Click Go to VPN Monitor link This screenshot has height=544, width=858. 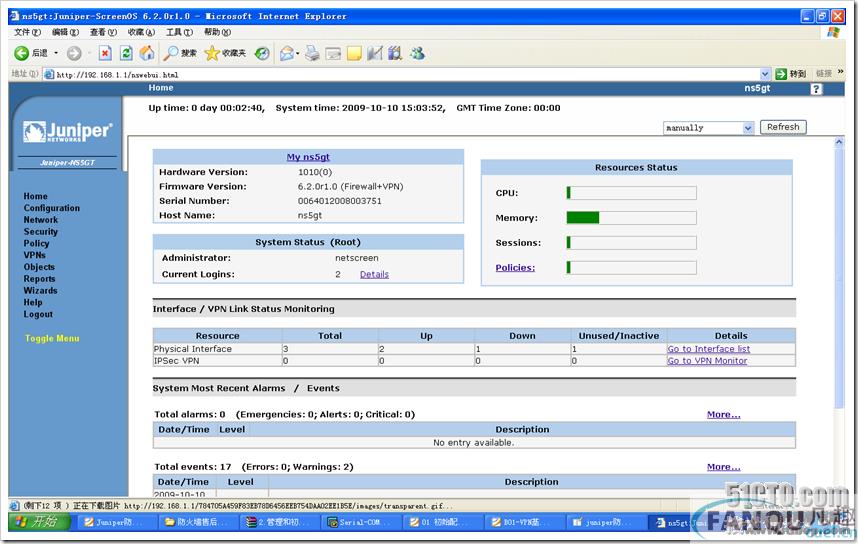[707, 361]
